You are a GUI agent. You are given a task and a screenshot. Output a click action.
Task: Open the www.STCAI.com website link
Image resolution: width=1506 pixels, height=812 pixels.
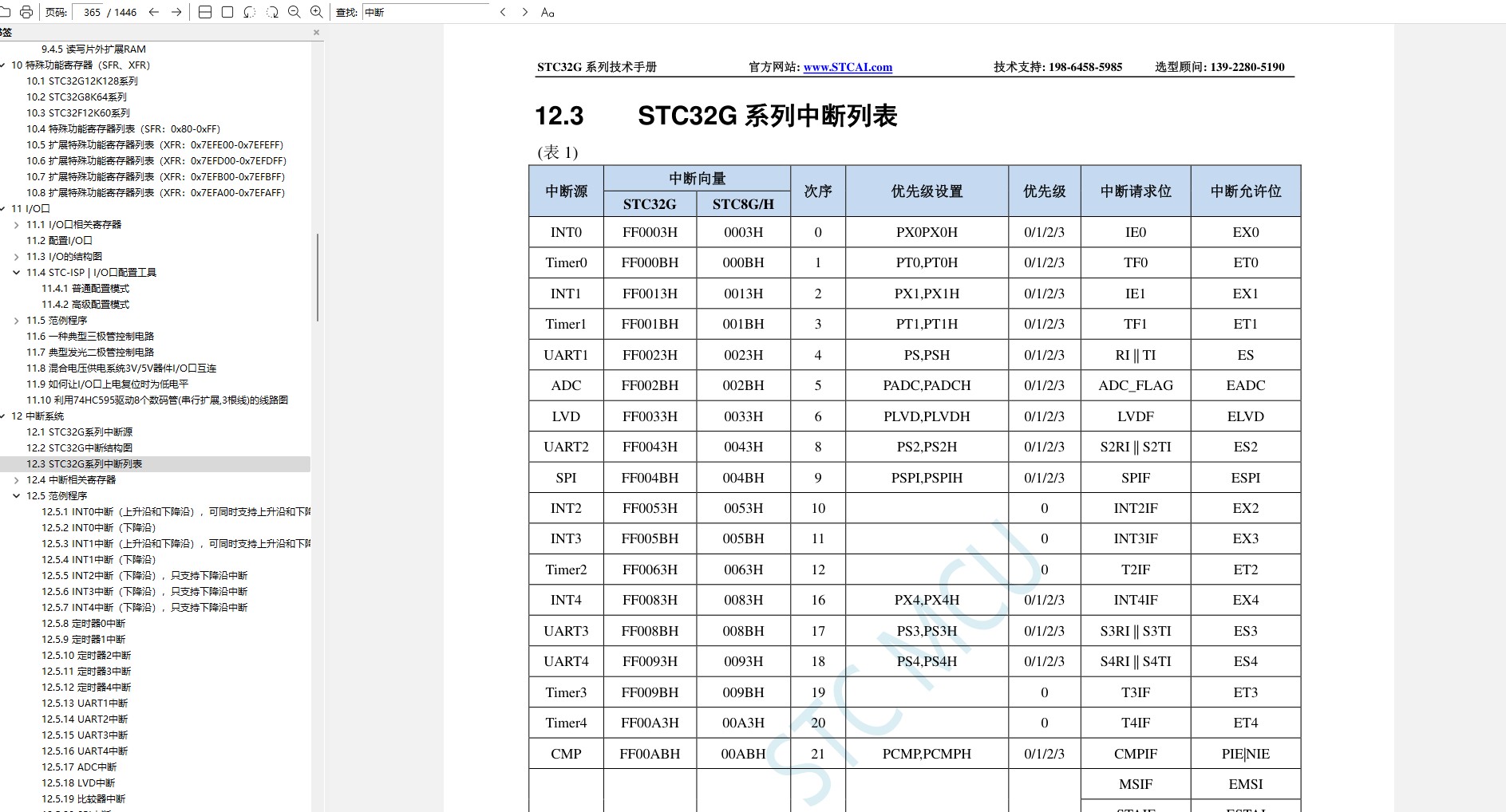[x=848, y=67]
